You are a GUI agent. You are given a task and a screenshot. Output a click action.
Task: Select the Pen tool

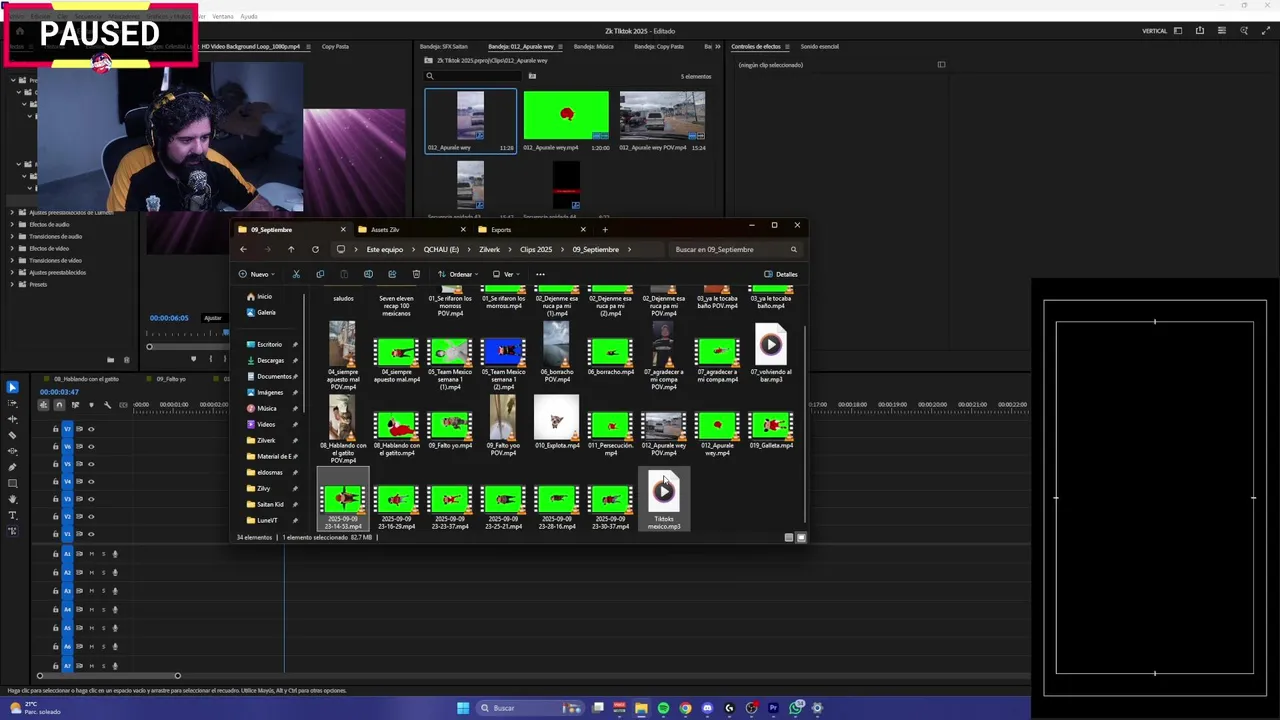point(13,467)
